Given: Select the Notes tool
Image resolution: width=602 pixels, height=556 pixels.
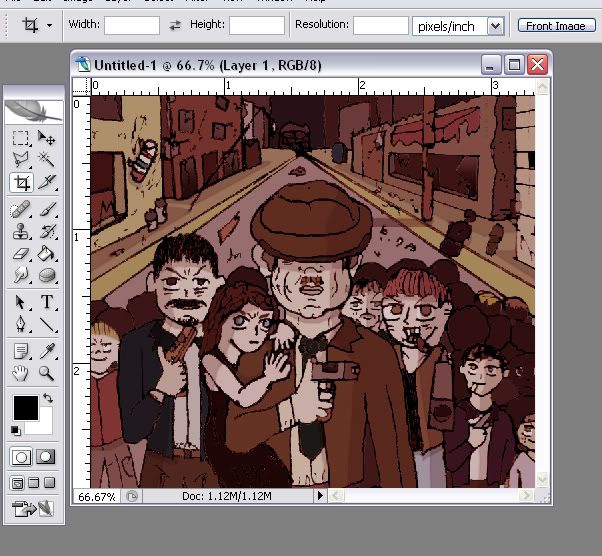Looking at the screenshot, I should point(20,351).
